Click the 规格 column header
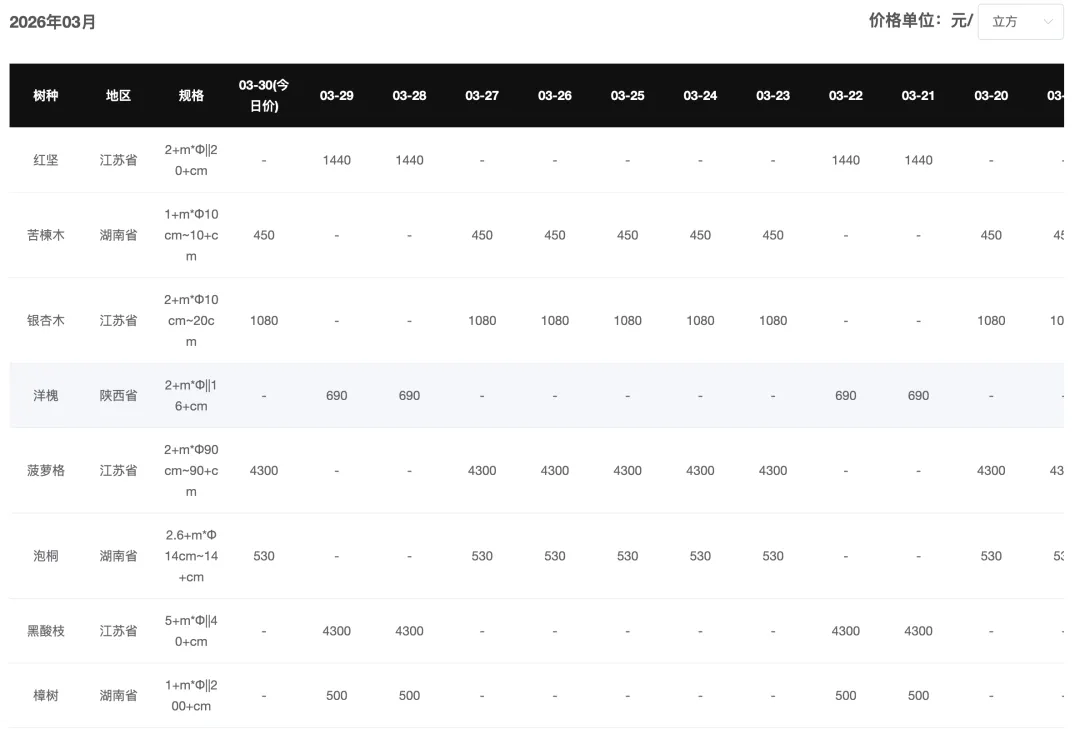Screen dimensions: 1080x729 (191, 95)
